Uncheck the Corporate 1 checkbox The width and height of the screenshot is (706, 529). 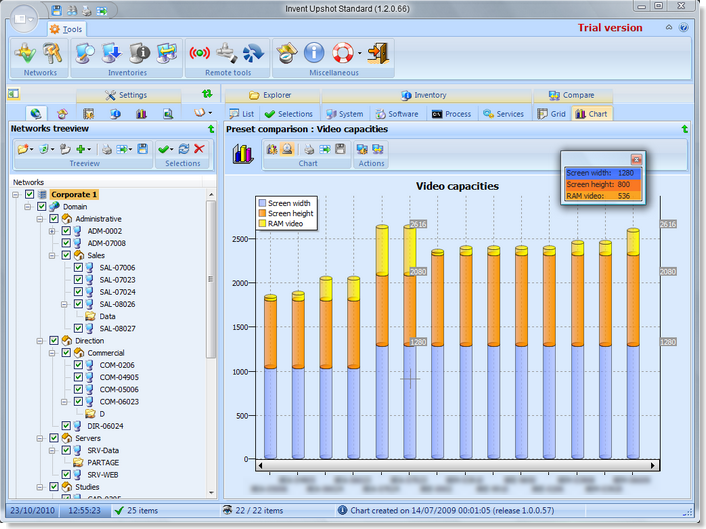30,194
